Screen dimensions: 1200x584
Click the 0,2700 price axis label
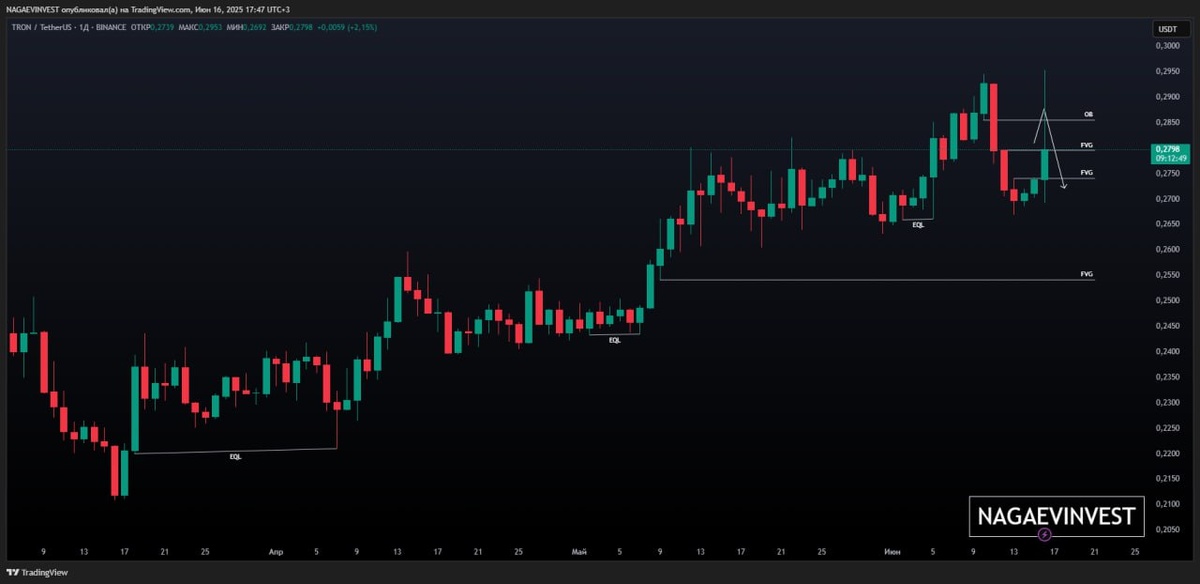tap(1166, 199)
